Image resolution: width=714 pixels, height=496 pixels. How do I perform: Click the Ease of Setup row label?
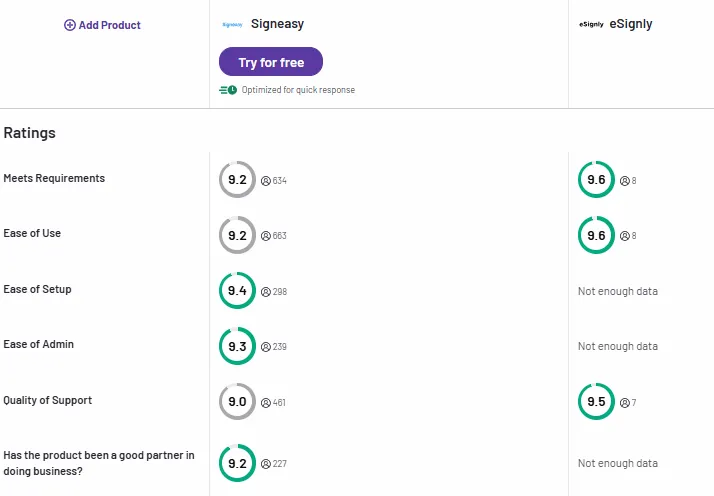click(x=37, y=289)
